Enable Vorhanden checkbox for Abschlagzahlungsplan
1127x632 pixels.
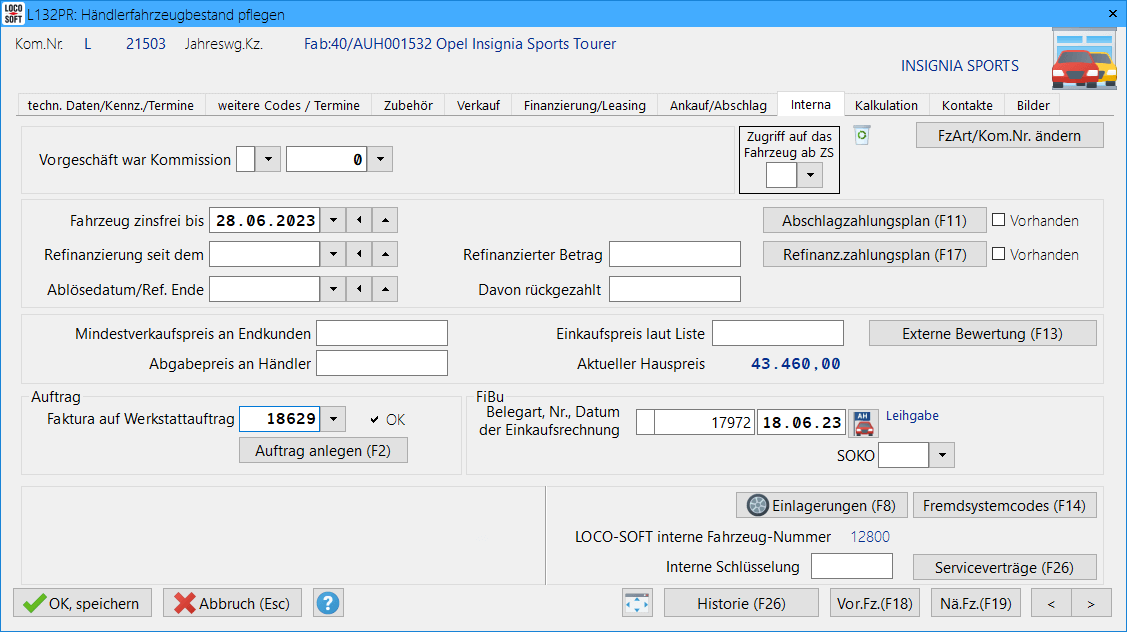[x=998, y=221]
